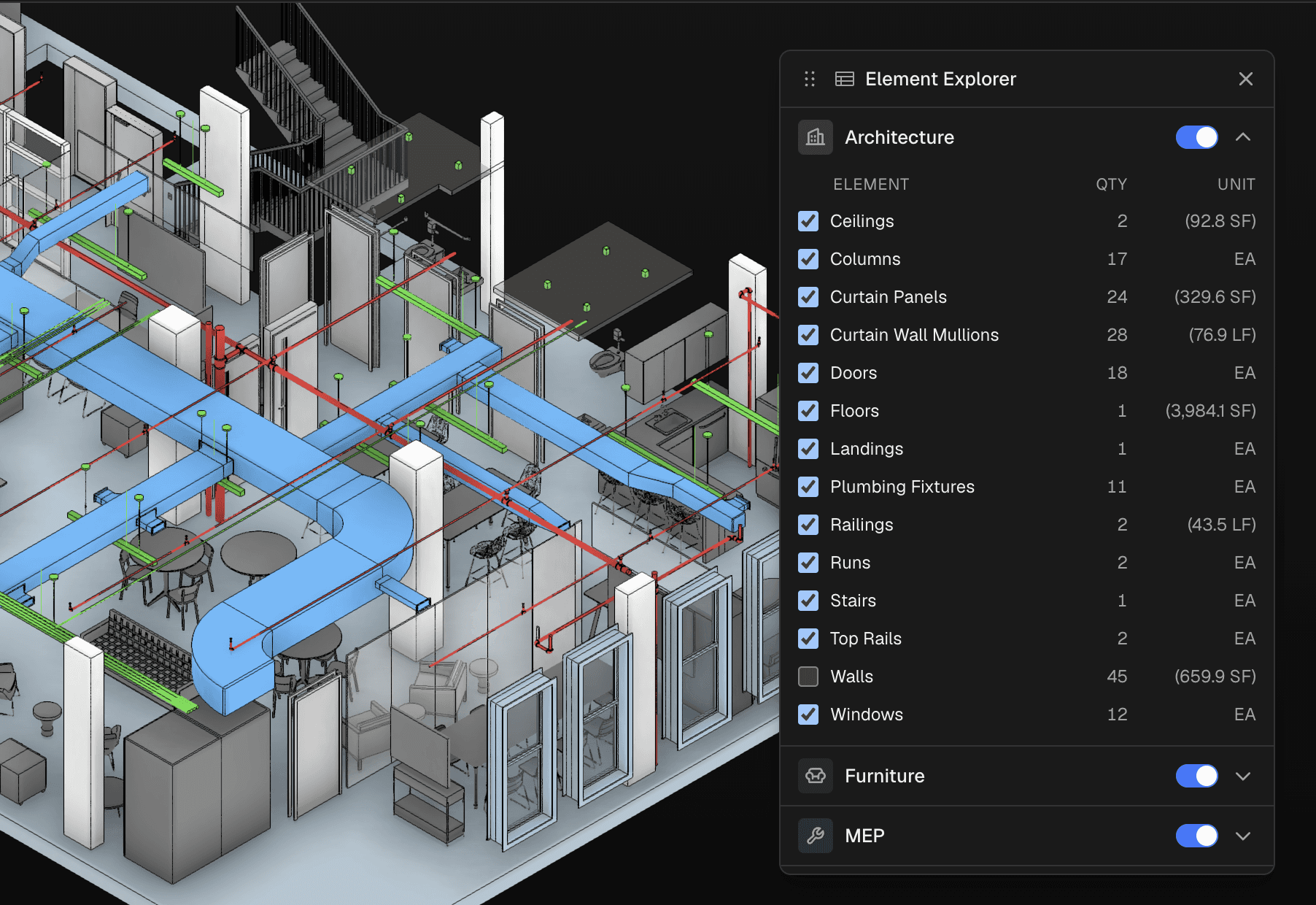The height and width of the screenshot is (905, 1316).
Task: Select the Doors row label
Action: click(854, 373)
